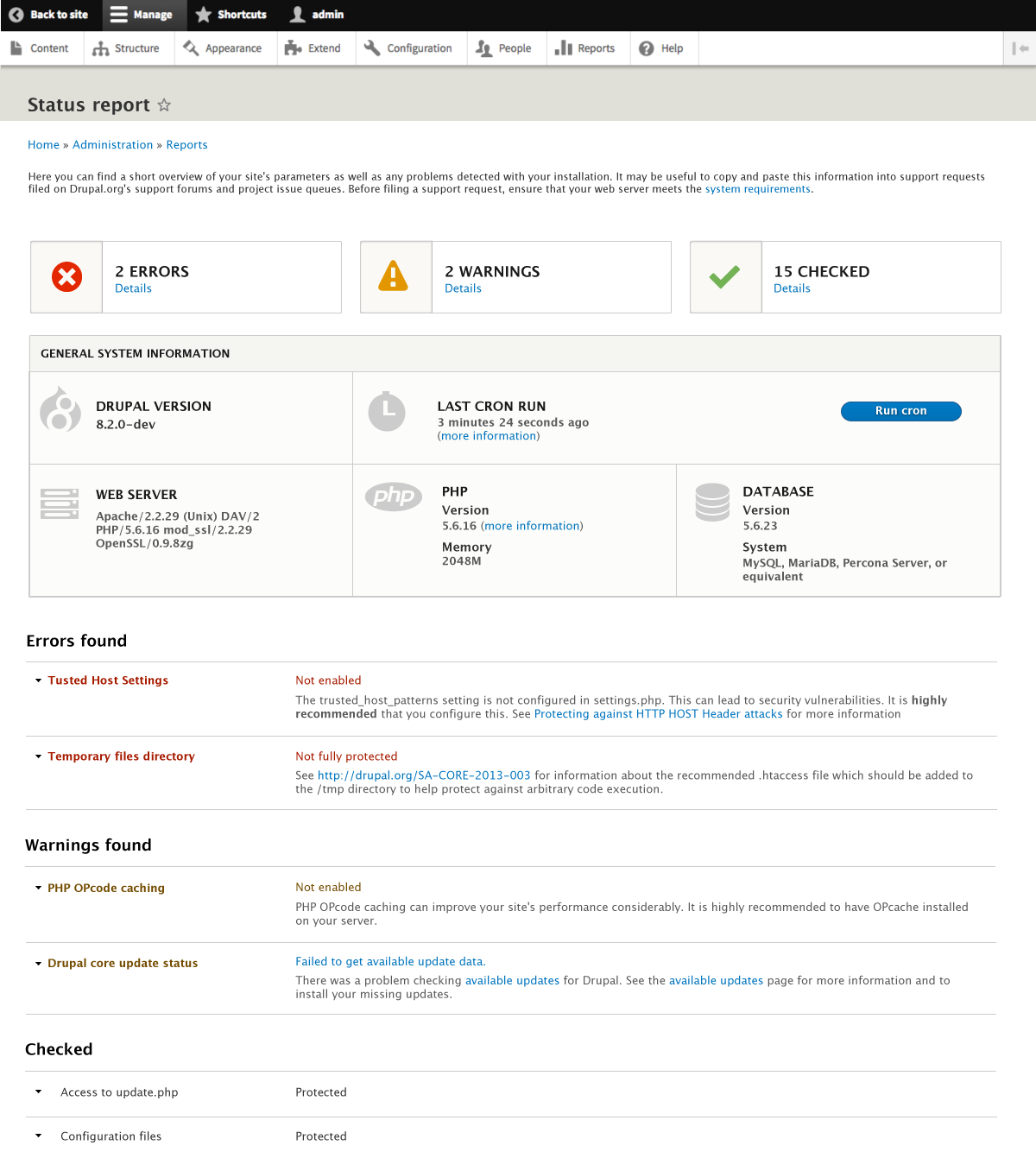Click the Run cron button
The image size is (1036, 1158).
pyautogui.click(x=900, y=411)
